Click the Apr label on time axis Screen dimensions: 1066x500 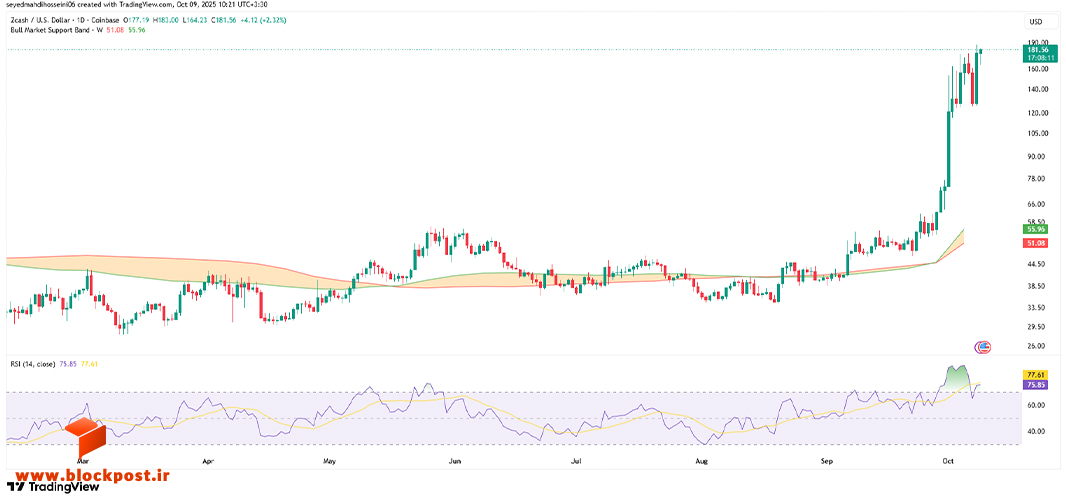tap(209, 461)
